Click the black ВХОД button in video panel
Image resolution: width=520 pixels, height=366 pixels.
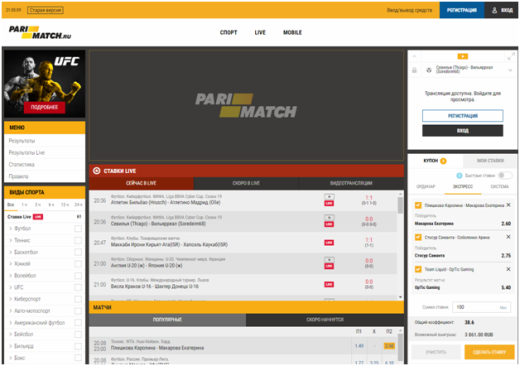click(x=462, y=130)
